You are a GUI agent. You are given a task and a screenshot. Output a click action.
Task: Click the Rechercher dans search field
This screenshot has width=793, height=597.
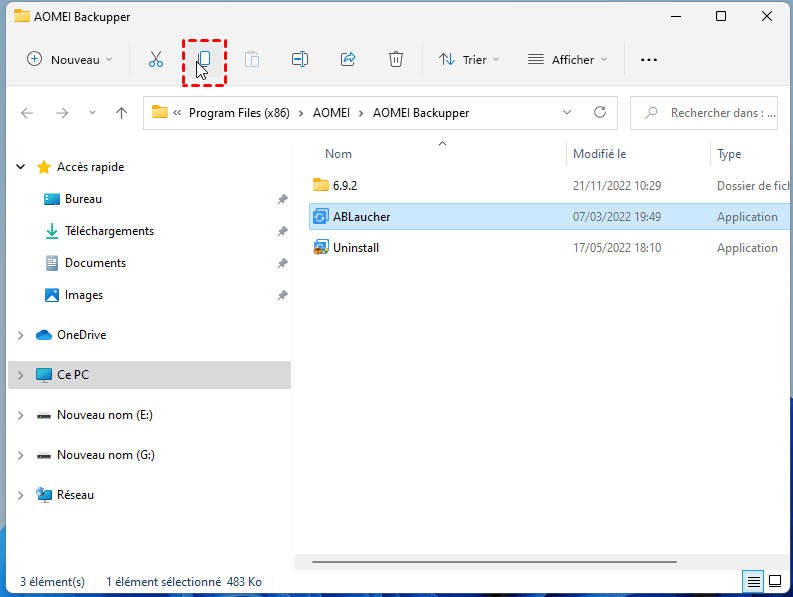704,113
